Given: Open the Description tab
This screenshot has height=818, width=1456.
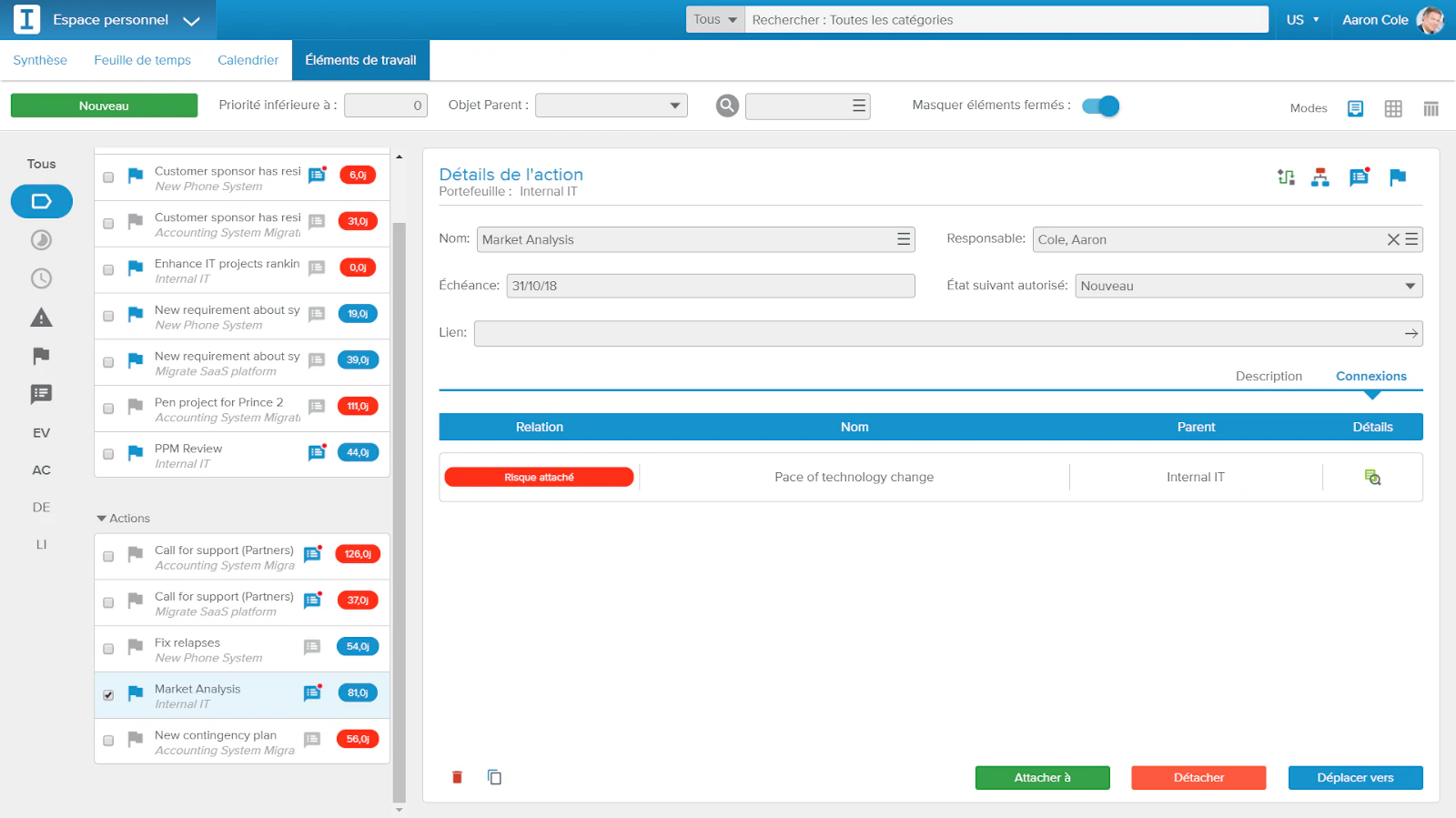Looking at the screenshot, I should 1269,376.
